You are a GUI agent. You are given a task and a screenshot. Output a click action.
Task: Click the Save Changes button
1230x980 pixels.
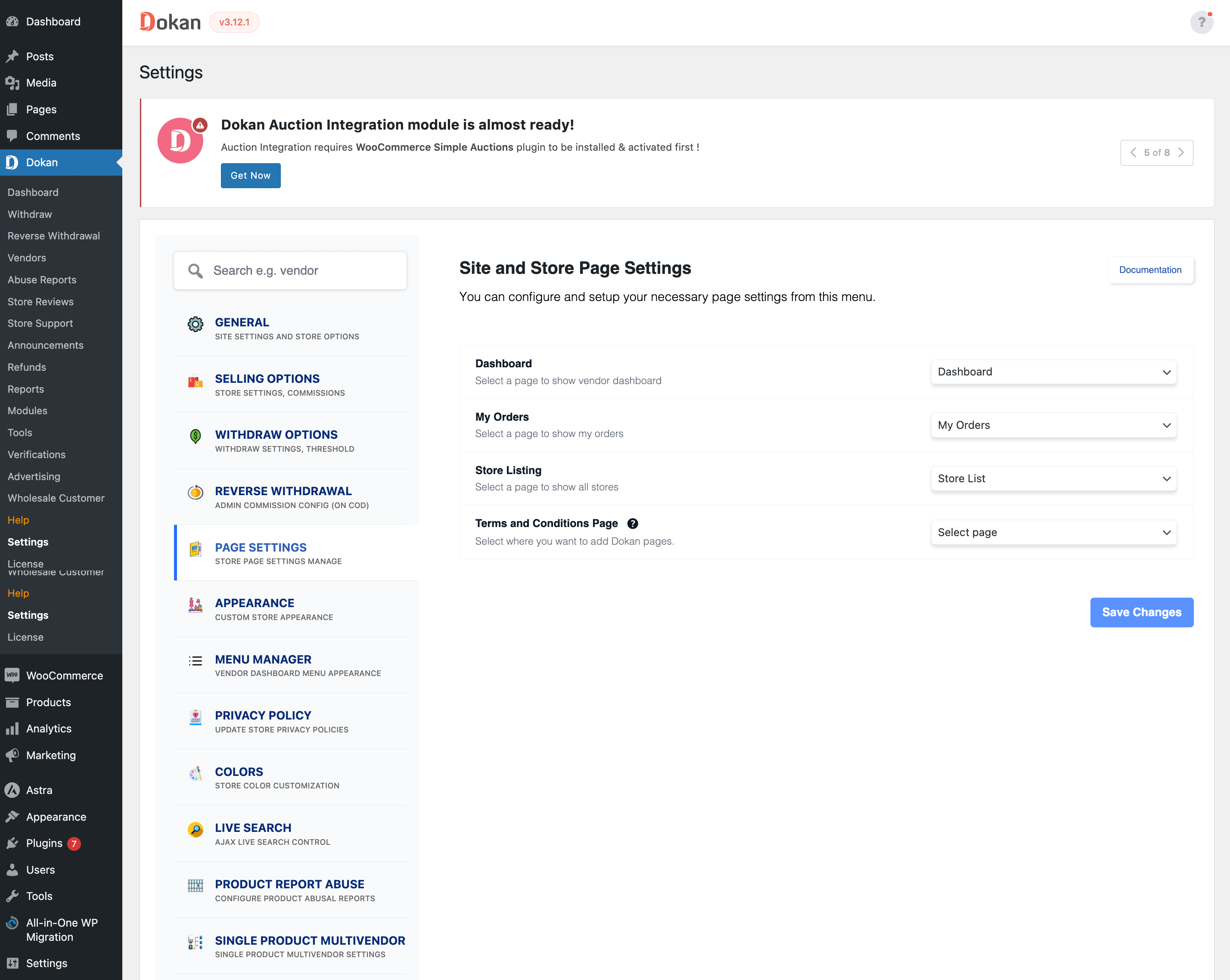pyautogui.click(x=1141, y=612)
